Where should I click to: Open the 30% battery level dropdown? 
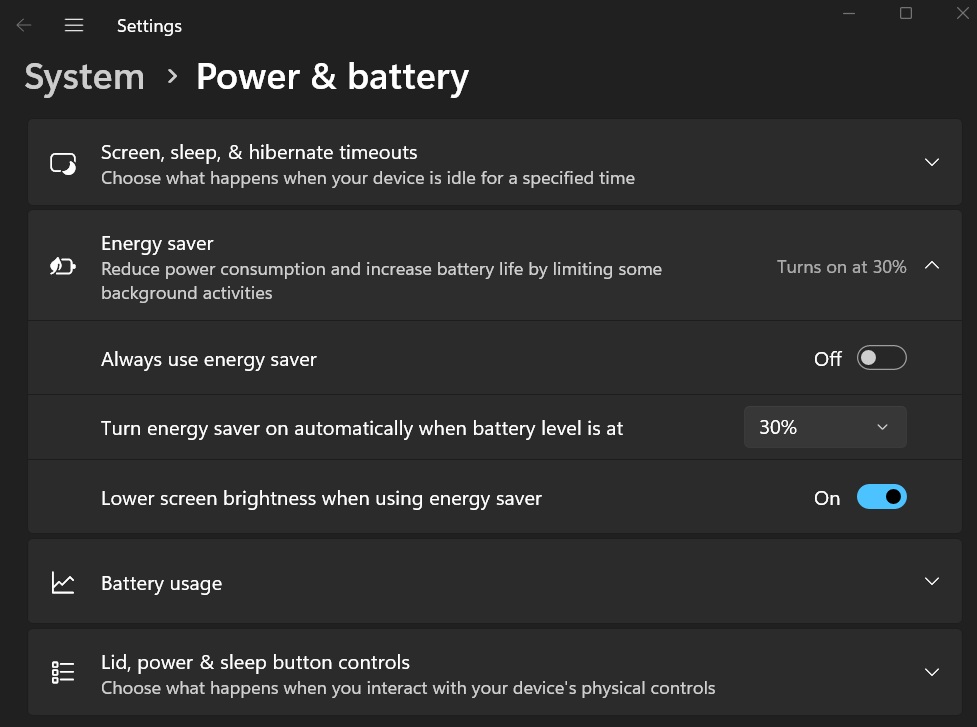[x=825, y=427]
